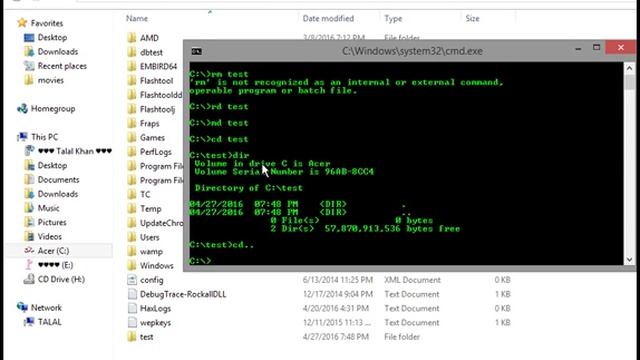Click the cmd.exe window title bar
This screenshot has width=640, height=360.
point(412,51)
